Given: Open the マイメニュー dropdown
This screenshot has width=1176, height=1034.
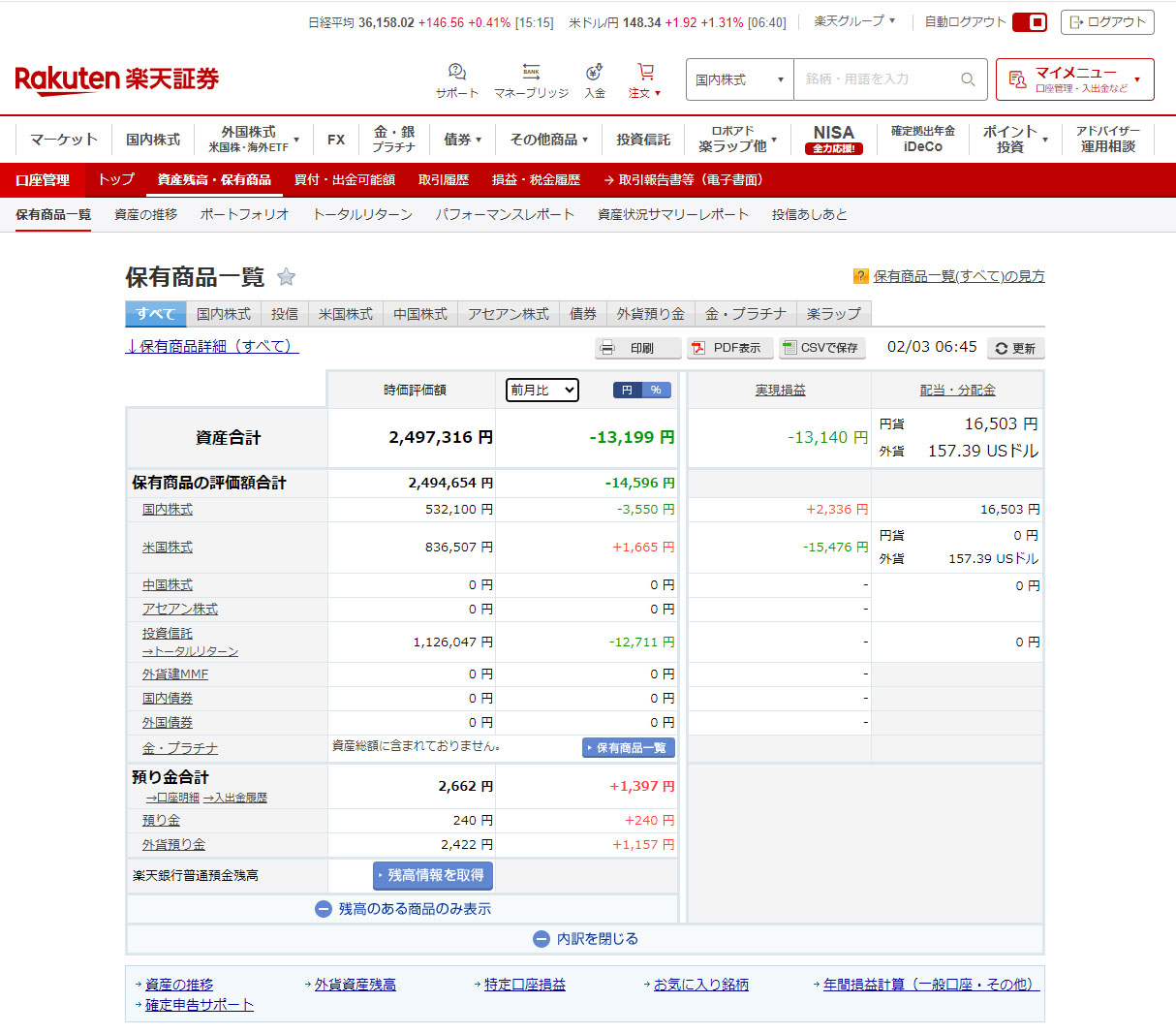Looking at the screenshot, I should click(1074, 79).
